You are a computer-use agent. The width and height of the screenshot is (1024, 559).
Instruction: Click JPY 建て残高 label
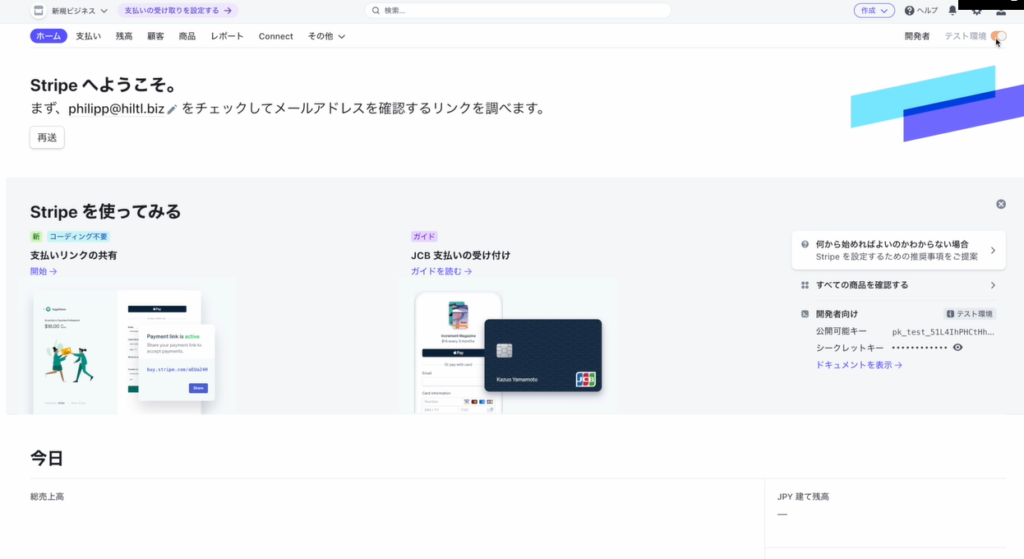pyautogui.click(x=803, y=497)
